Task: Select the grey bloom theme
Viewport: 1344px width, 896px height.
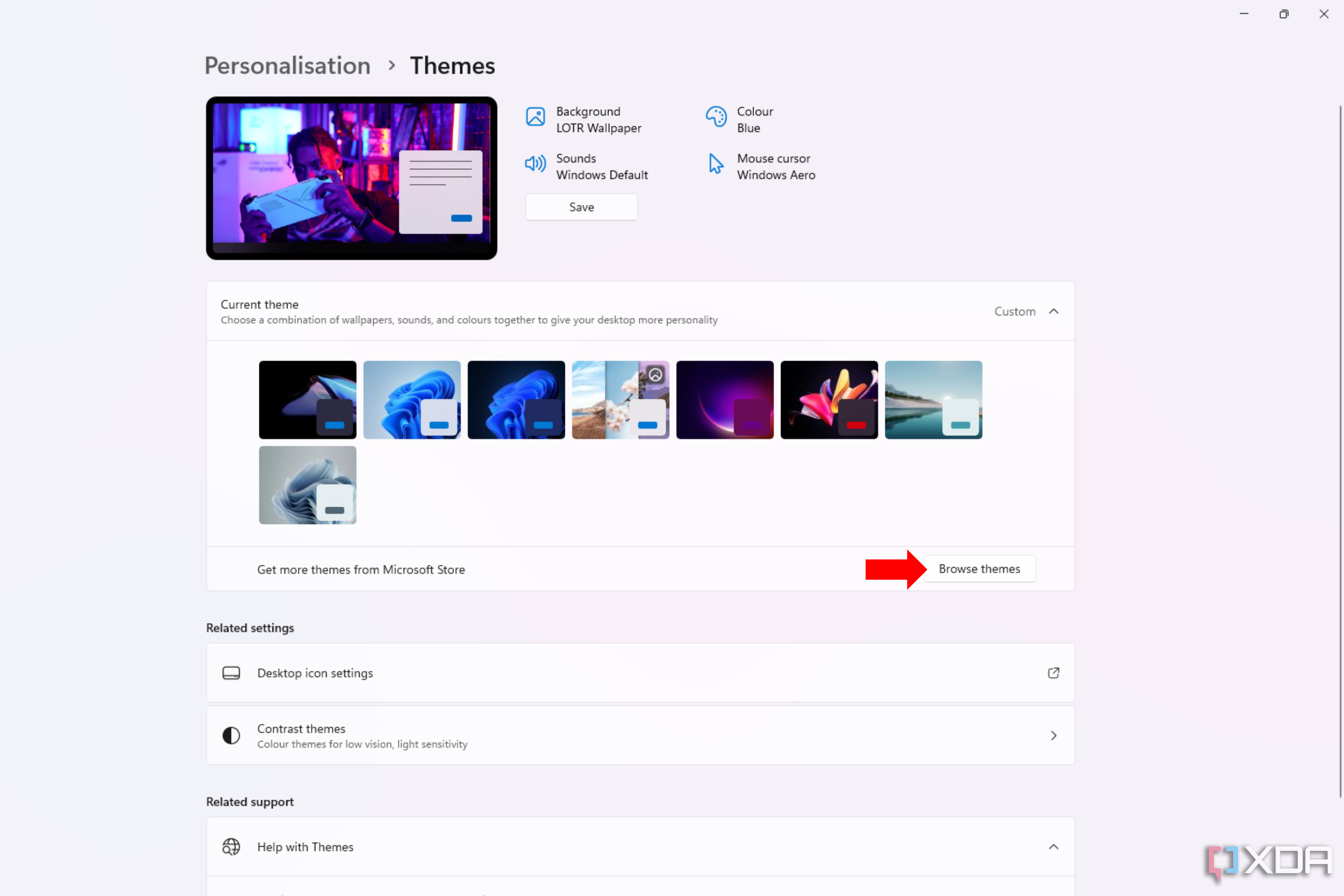Action: [x=307, y=485]
